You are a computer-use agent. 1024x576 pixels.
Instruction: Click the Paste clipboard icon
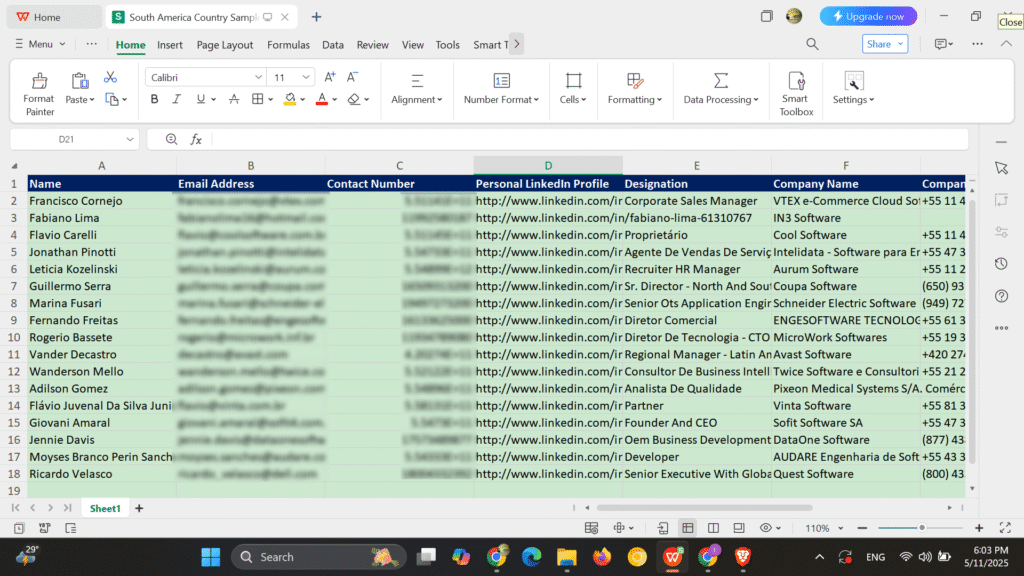[x=80, y=81]
